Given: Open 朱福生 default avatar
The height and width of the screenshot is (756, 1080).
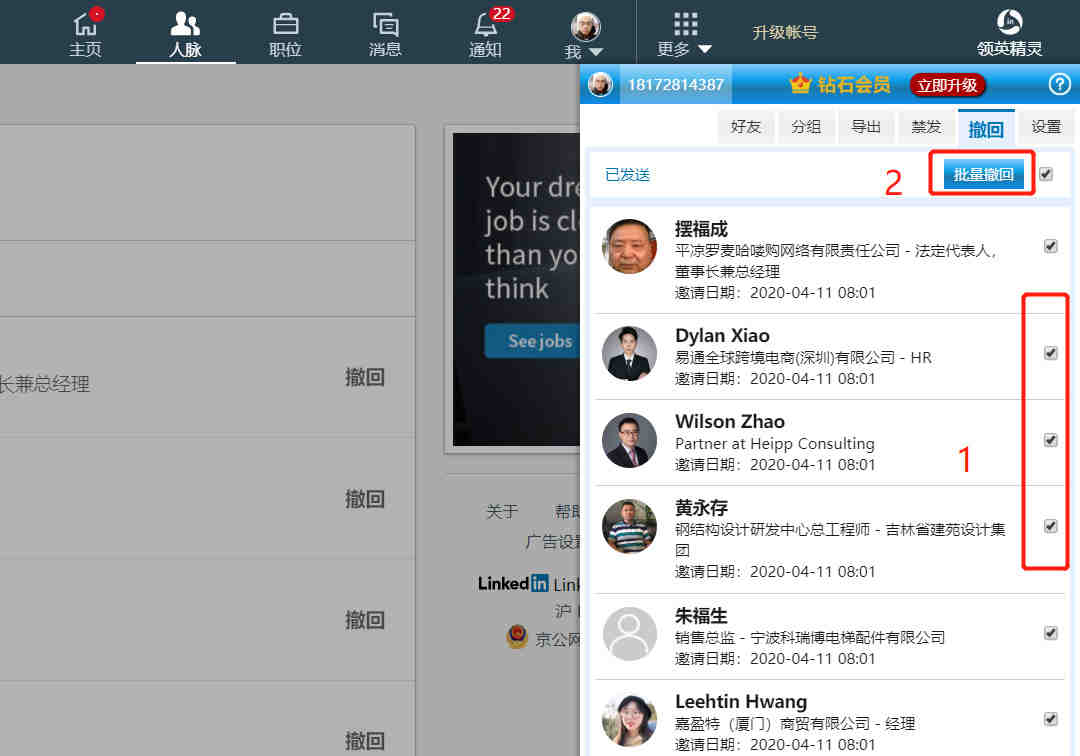Looking at the screenshot, I should [630, 633].
